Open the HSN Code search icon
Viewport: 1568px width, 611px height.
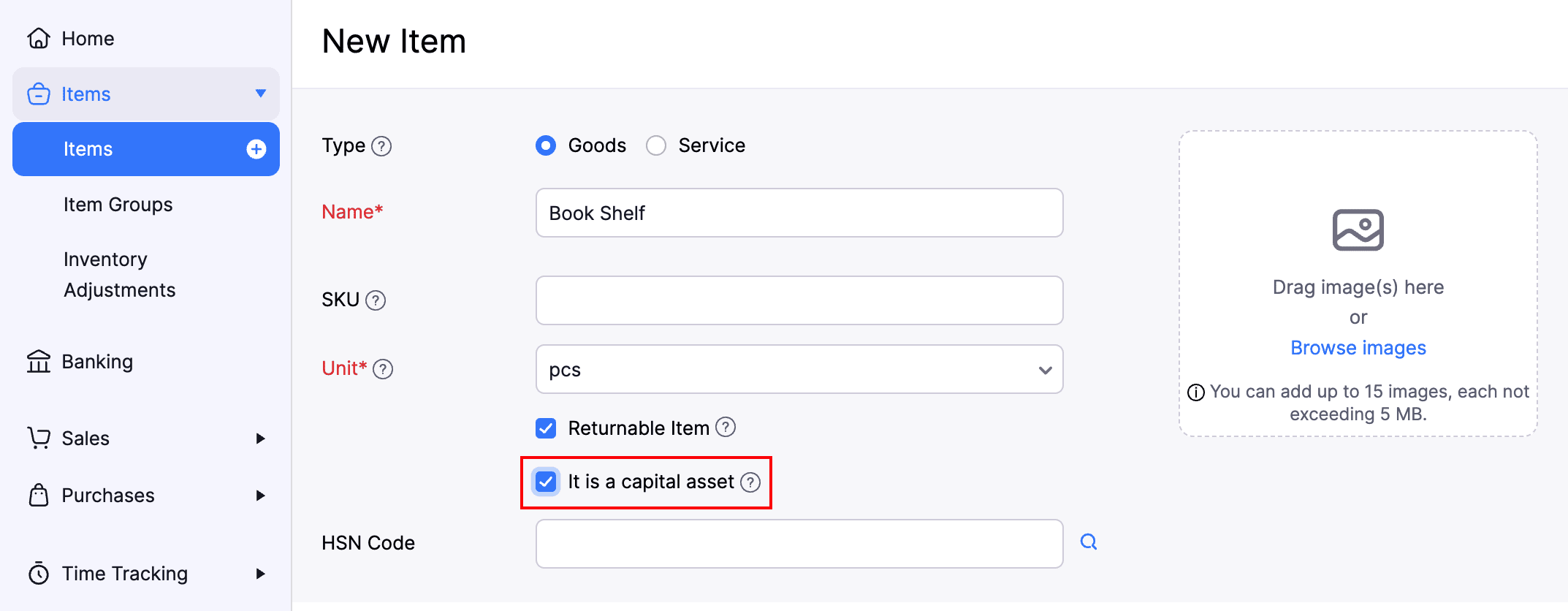(x=1088, y=542)
